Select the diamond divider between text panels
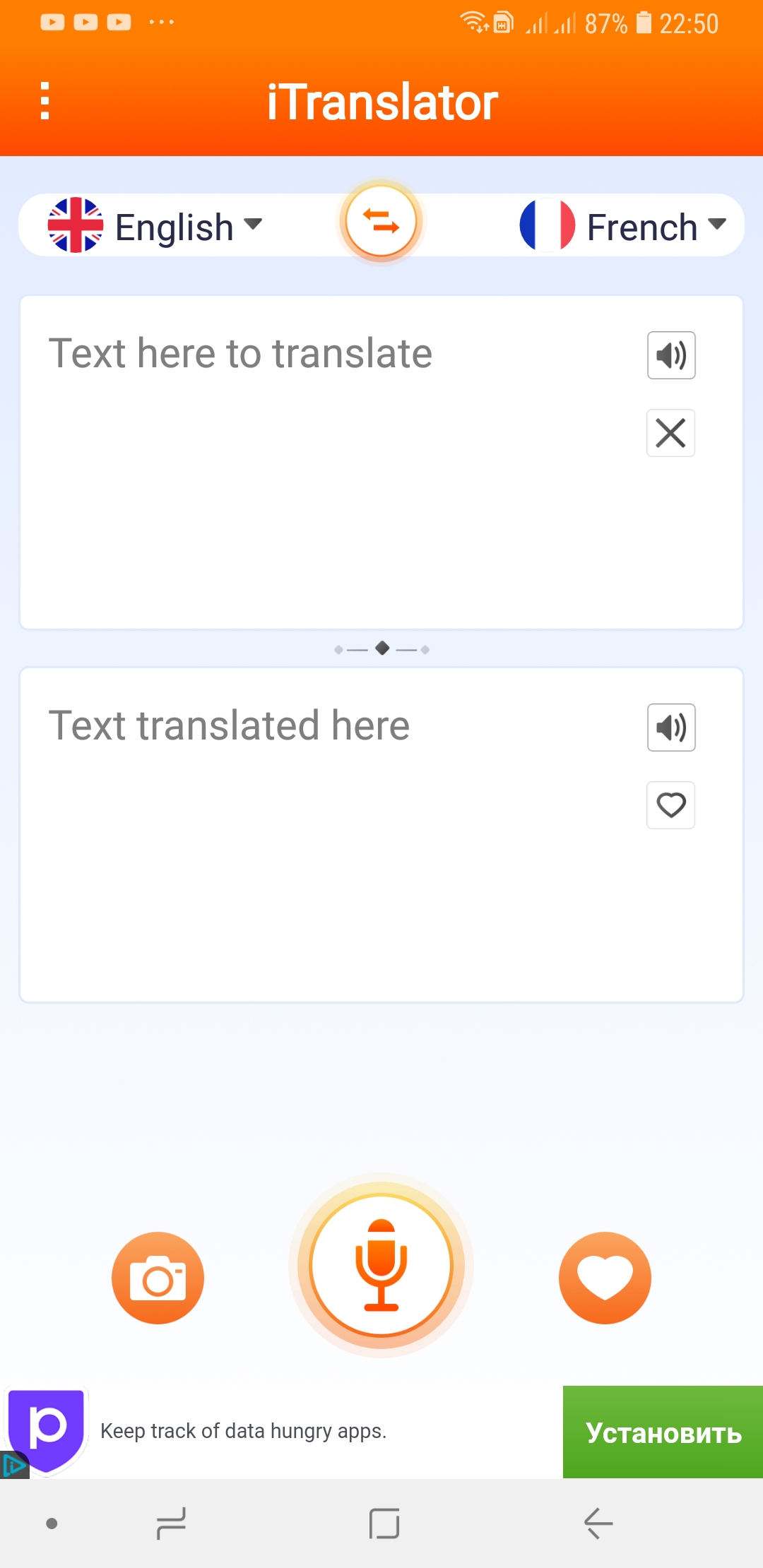 pos(382,648)
